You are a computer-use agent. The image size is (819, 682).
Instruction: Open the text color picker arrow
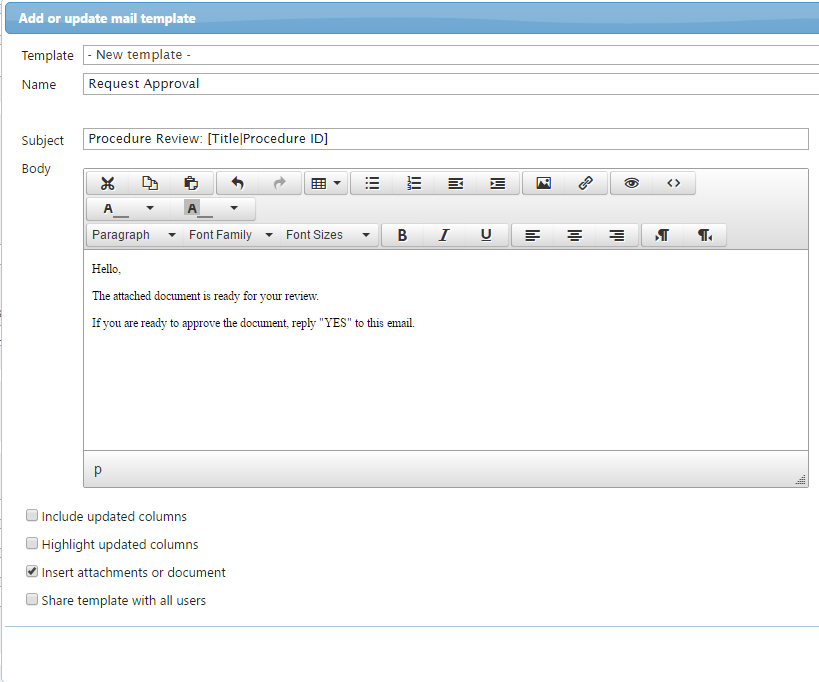[x=150, y=208]
